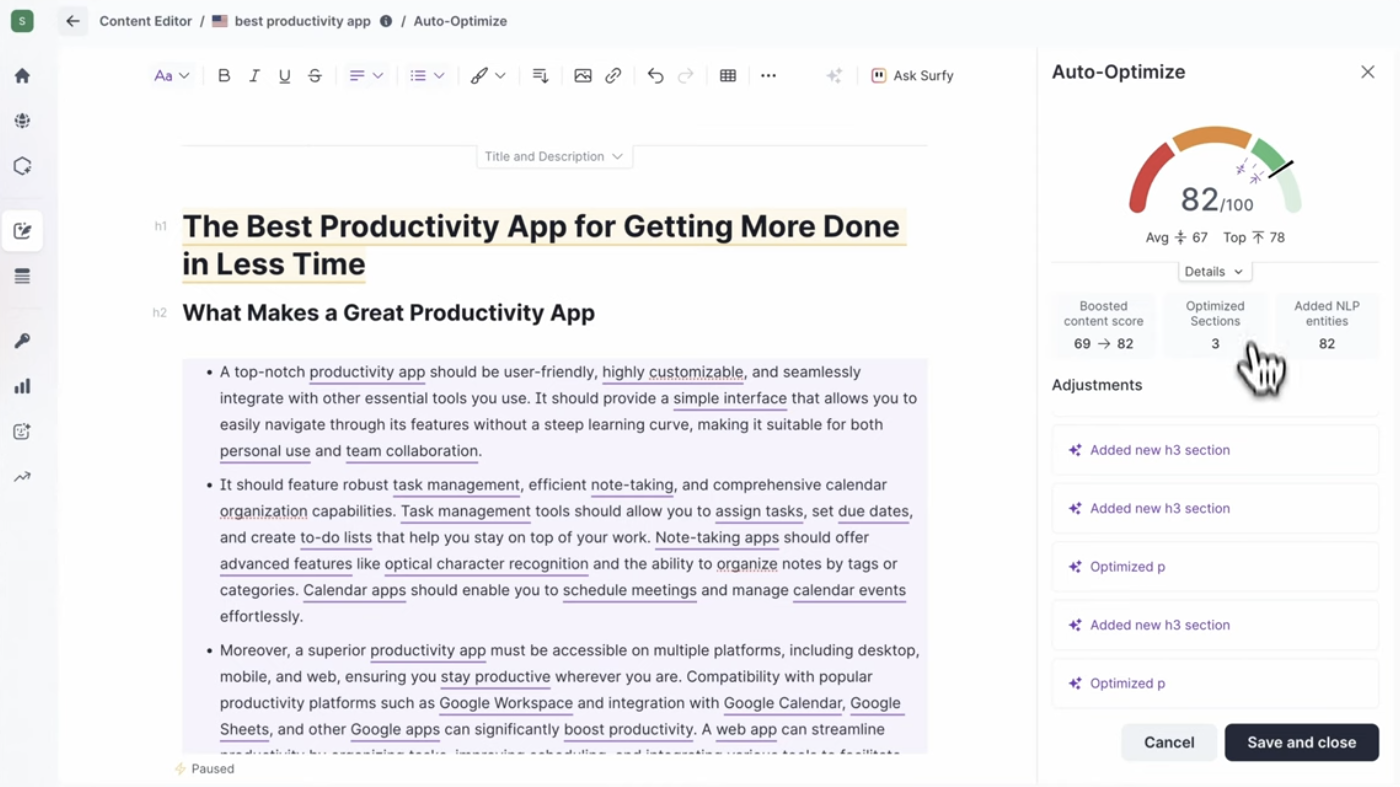Click Save and close
Image resolution: width=1400 pixels, height=787 pixels.
point(1302,743)
